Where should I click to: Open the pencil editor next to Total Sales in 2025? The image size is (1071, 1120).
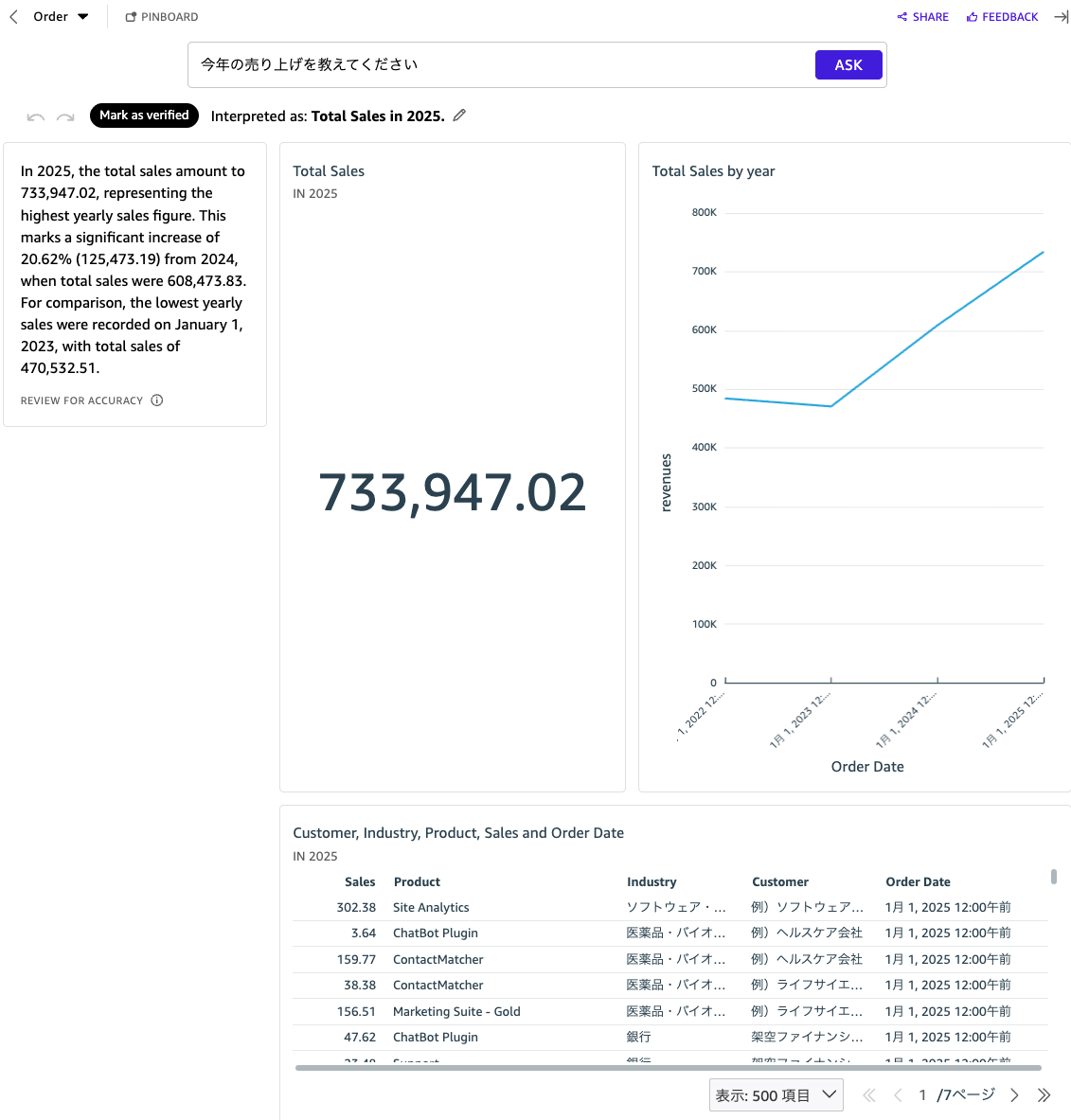pyautogui.click(x=458, y=115)
